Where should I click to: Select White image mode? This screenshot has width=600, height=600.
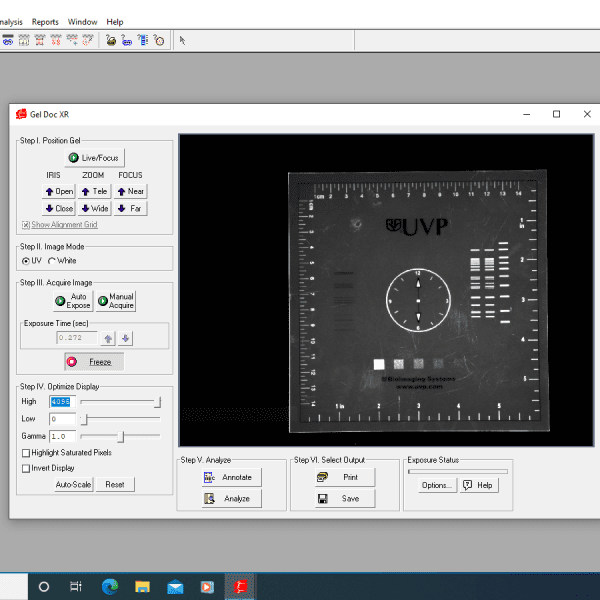[52, 261]
